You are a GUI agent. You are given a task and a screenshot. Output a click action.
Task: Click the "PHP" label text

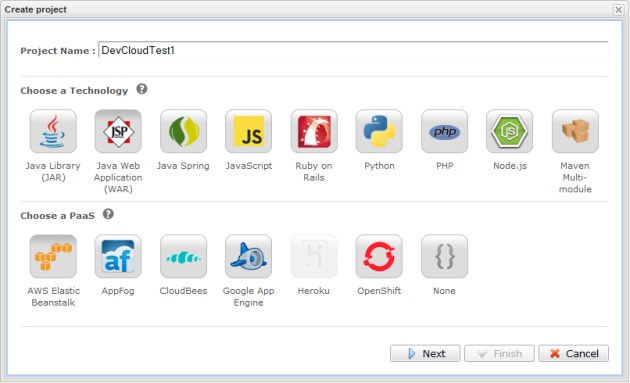pos(445,166)
